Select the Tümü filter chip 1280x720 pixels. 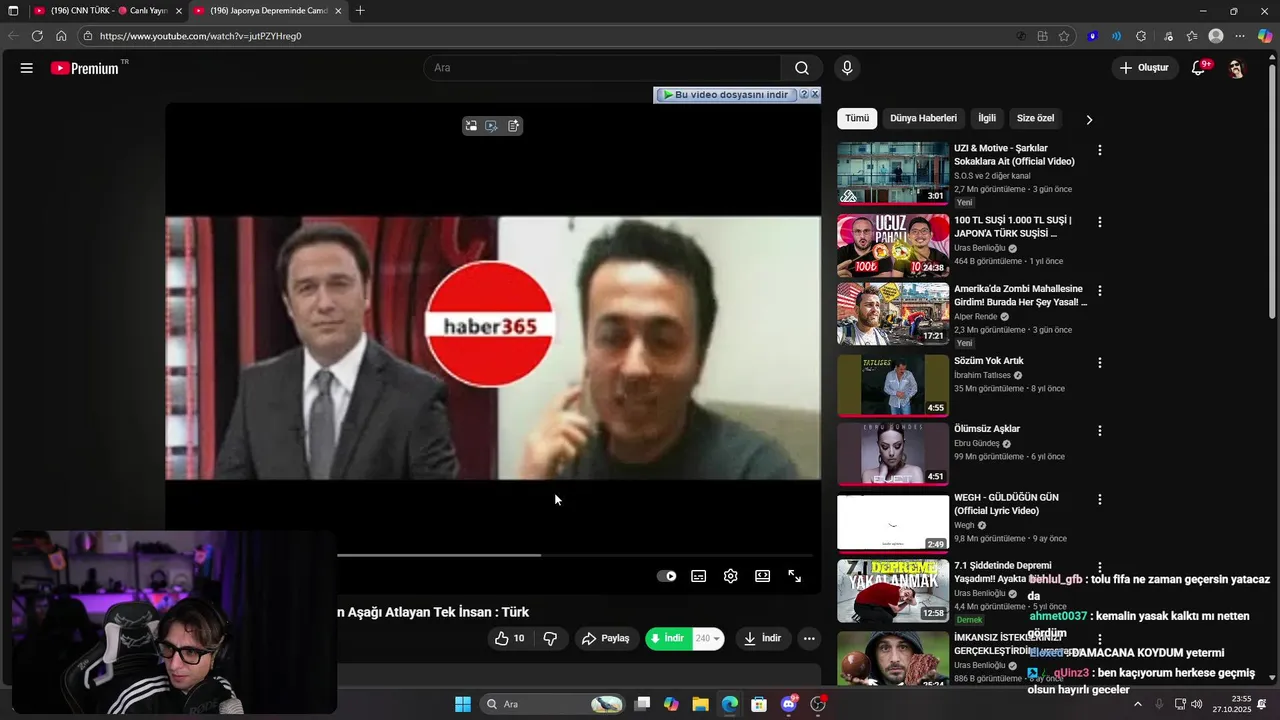click(857, 118)
